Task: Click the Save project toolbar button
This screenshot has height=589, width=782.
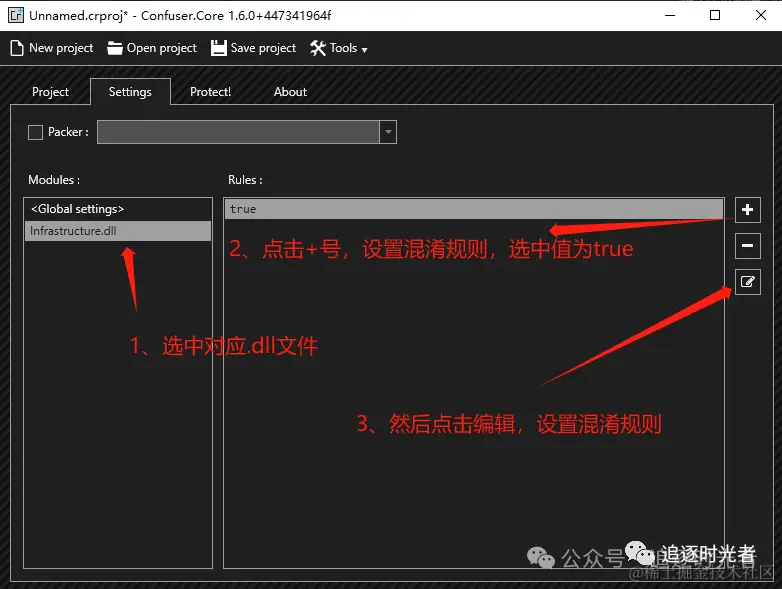Action: 253,48
